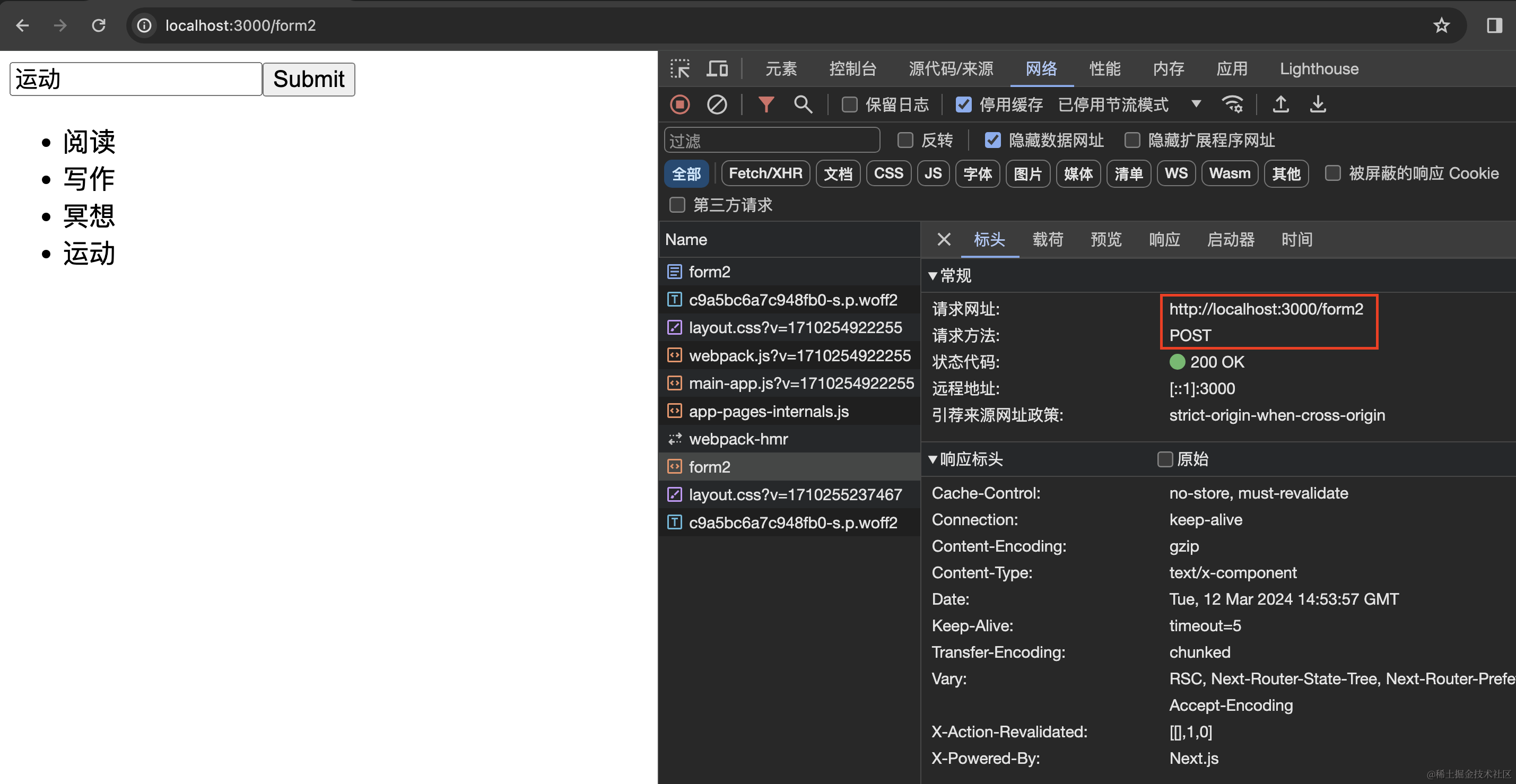Select the Fetch/XHR filter
The height and width of the screenshot is (784, 1516).
click(765, 173)
